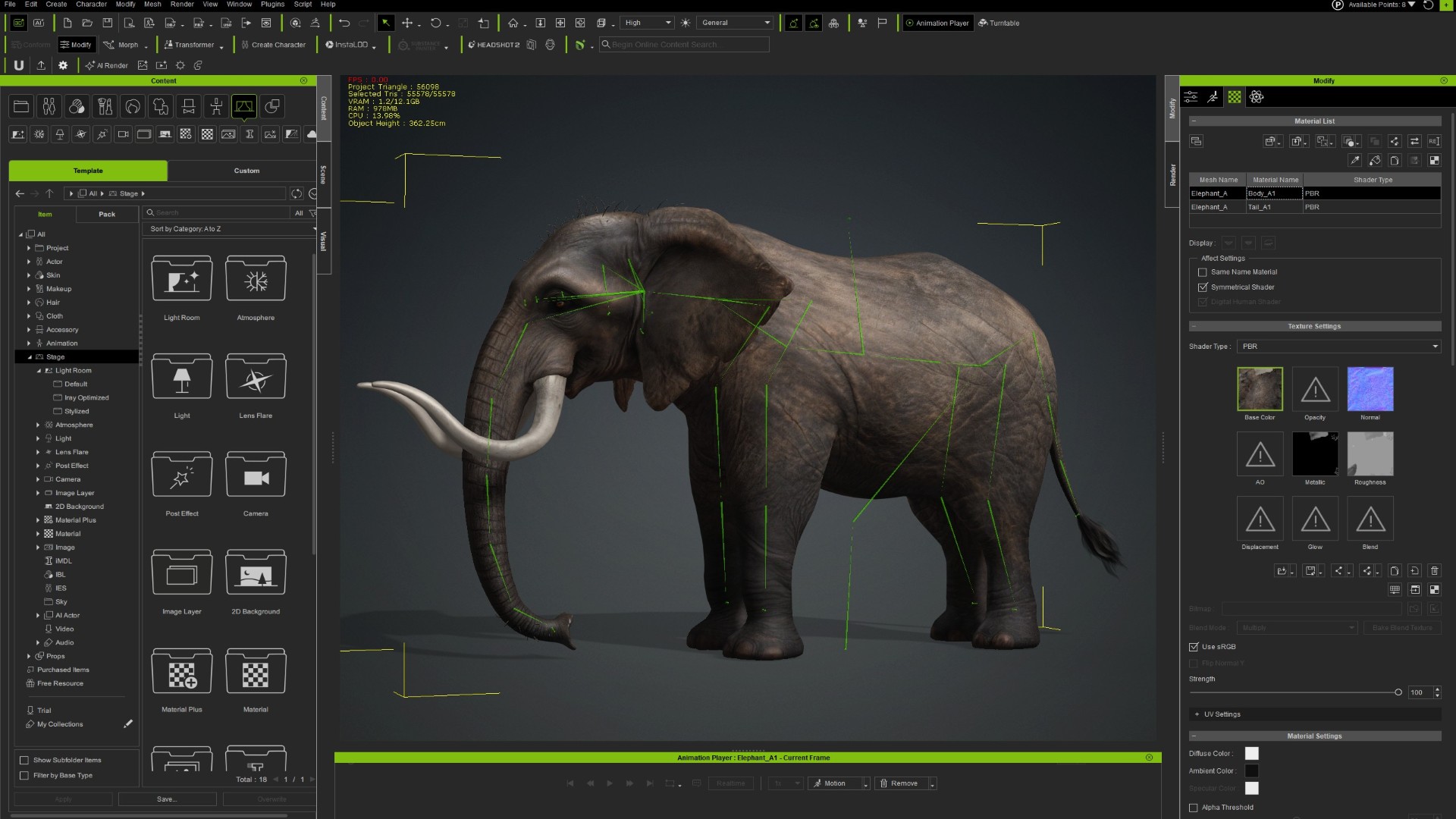Switch to the Pack tab
This screenshot has width=1456, height=819.
tap(107, 214)
